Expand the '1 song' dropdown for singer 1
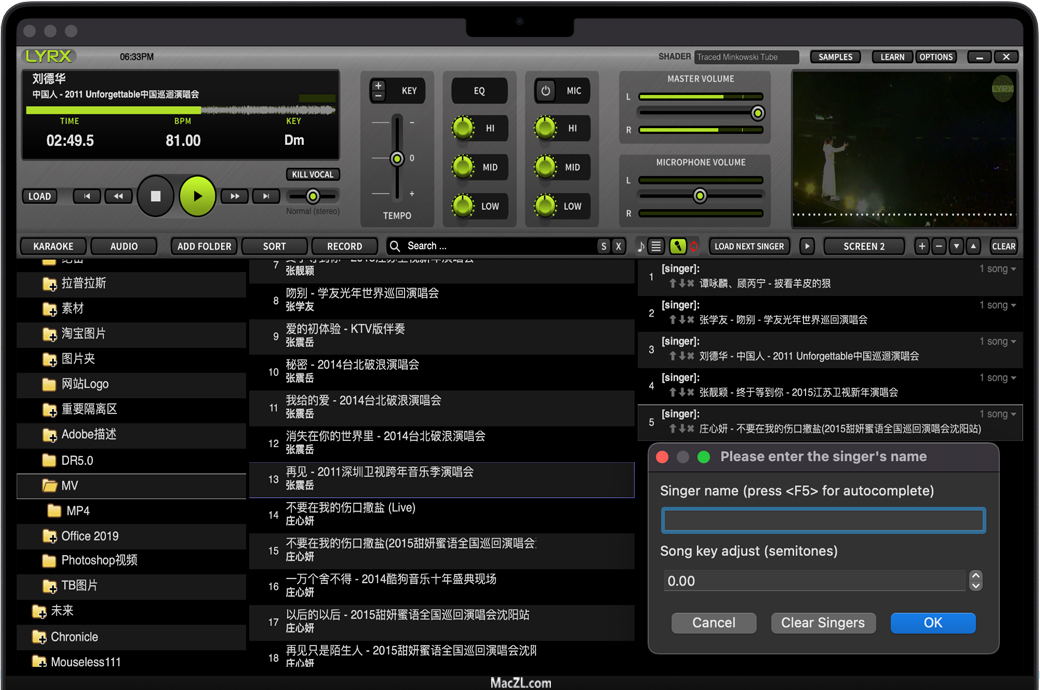Viewport: 1040px width, 690px height. coord(998,269)
